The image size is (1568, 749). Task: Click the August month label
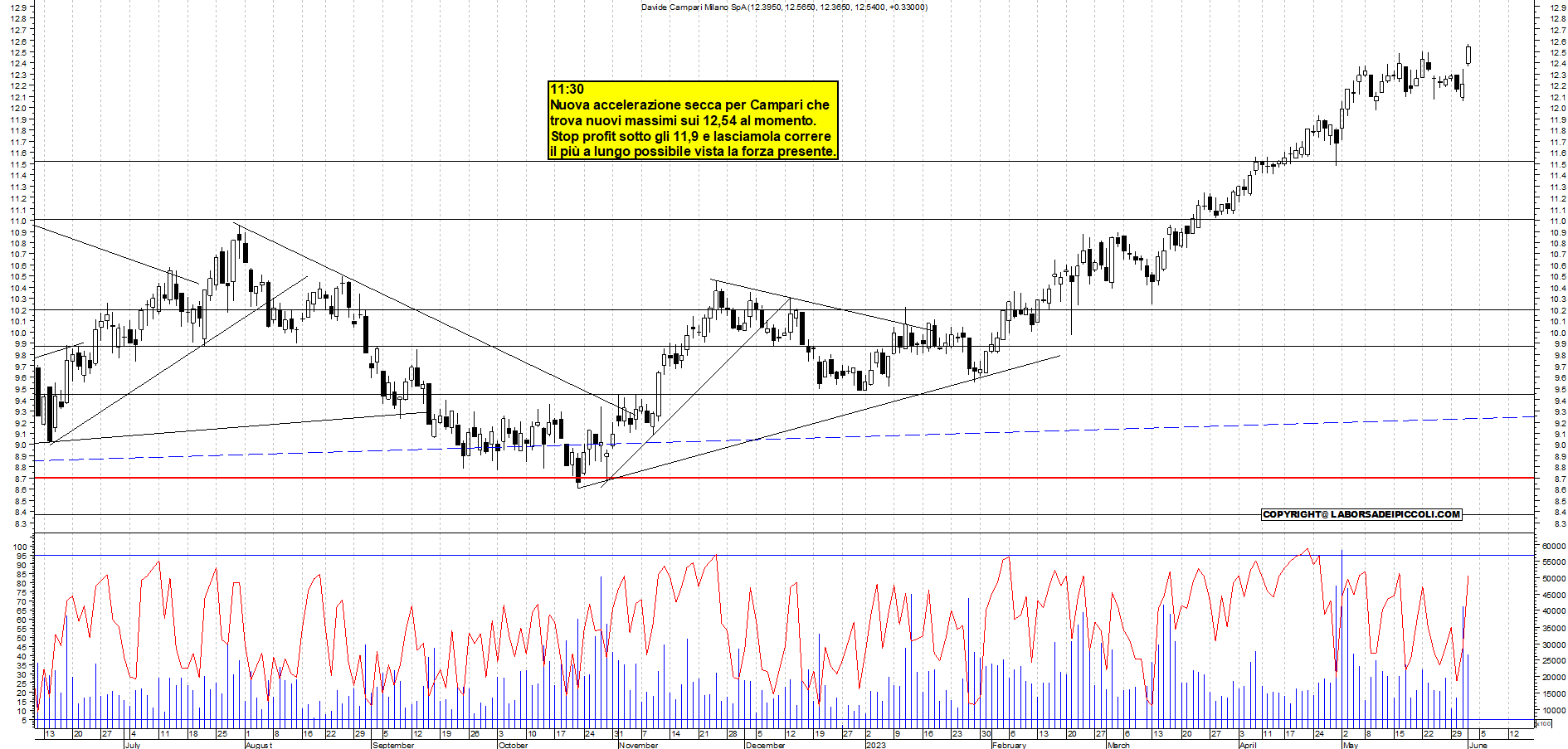coord(259,745)
